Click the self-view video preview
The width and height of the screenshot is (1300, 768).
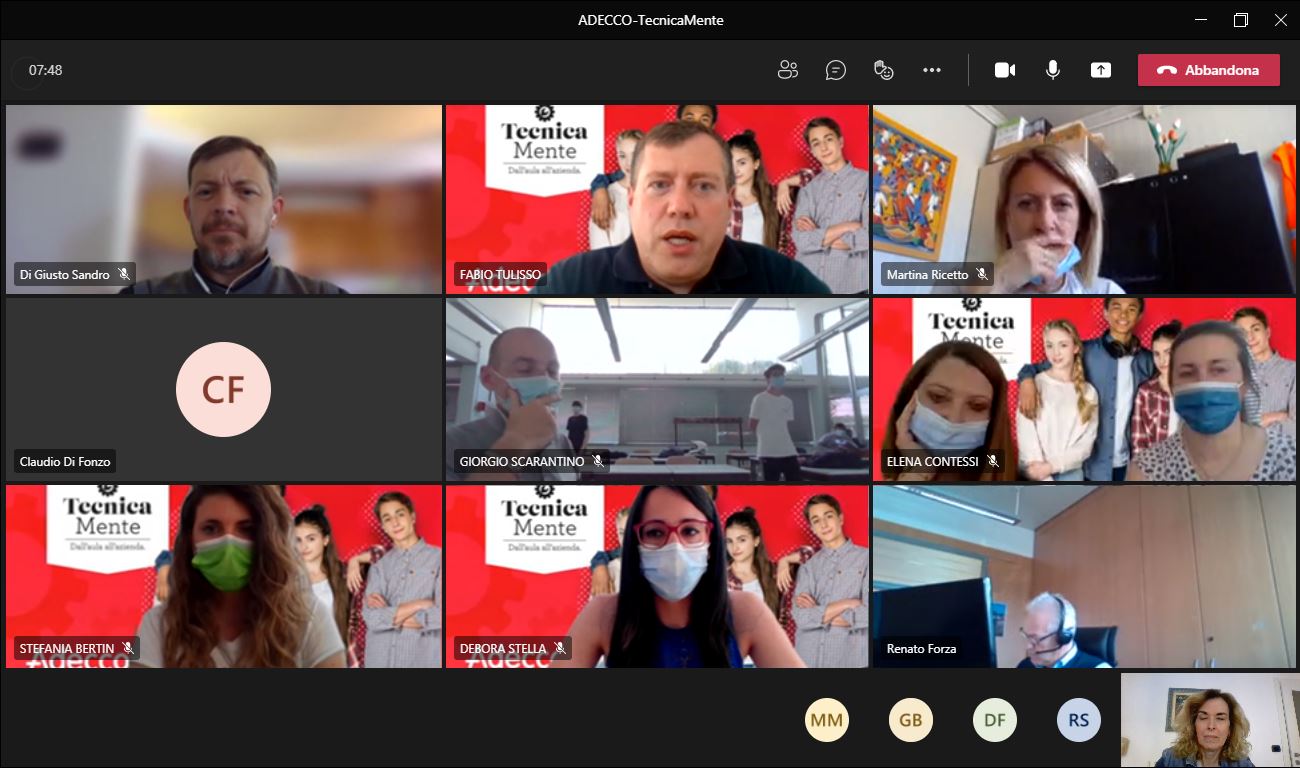(1210, 720)
